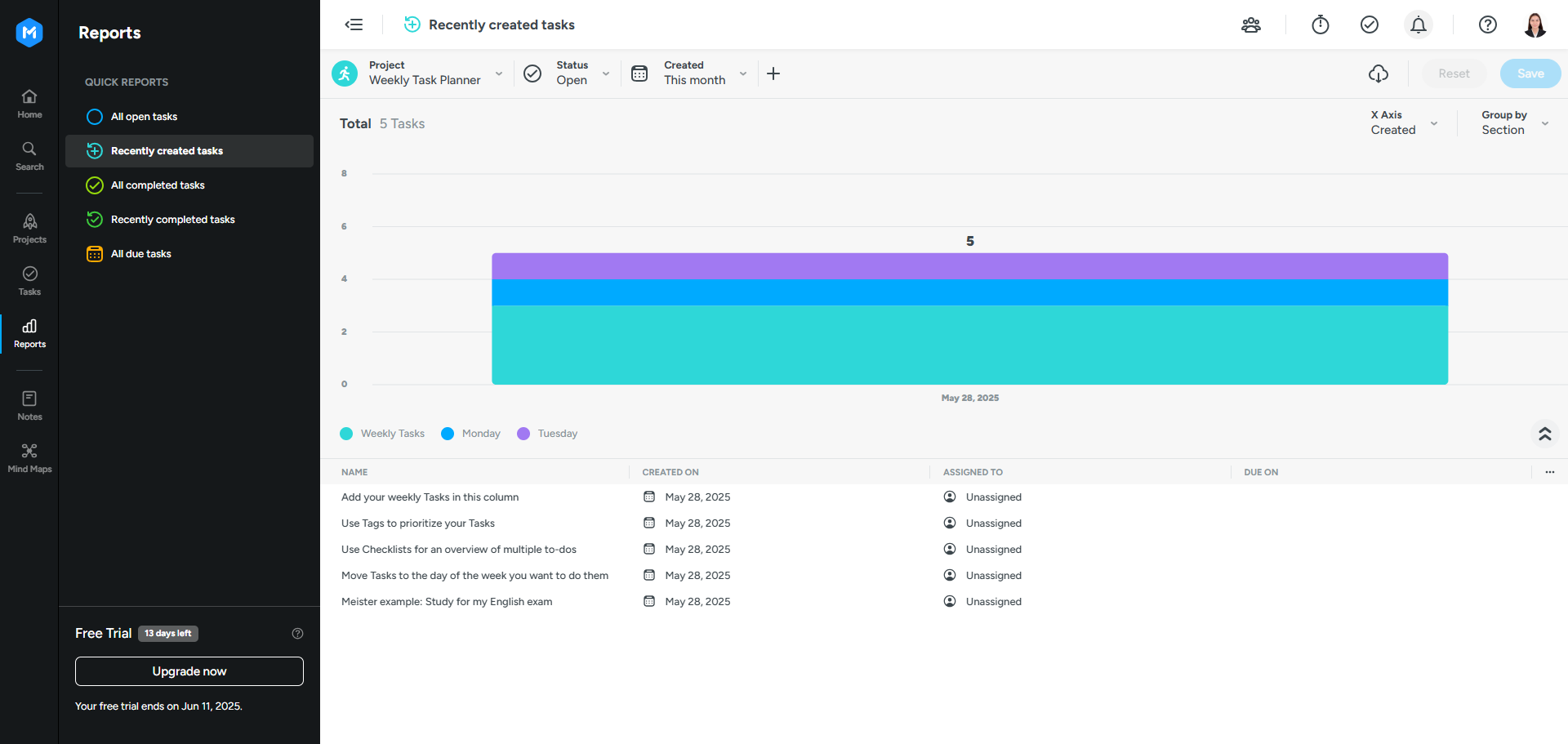Click the export cloud download icon
The height and width of the screenshot is (744, 1568).
click(1378, 74)
